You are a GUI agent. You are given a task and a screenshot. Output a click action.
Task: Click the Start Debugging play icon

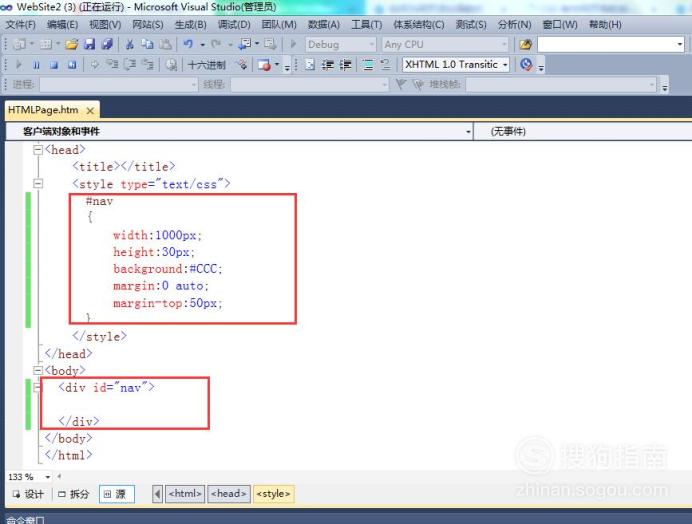pyautogui.click(x=293, y=44)
